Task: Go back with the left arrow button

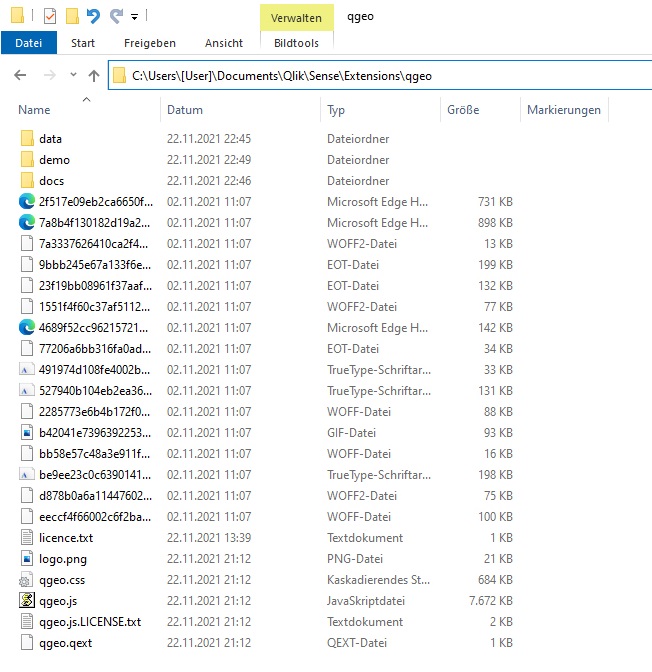Action: 20,75
